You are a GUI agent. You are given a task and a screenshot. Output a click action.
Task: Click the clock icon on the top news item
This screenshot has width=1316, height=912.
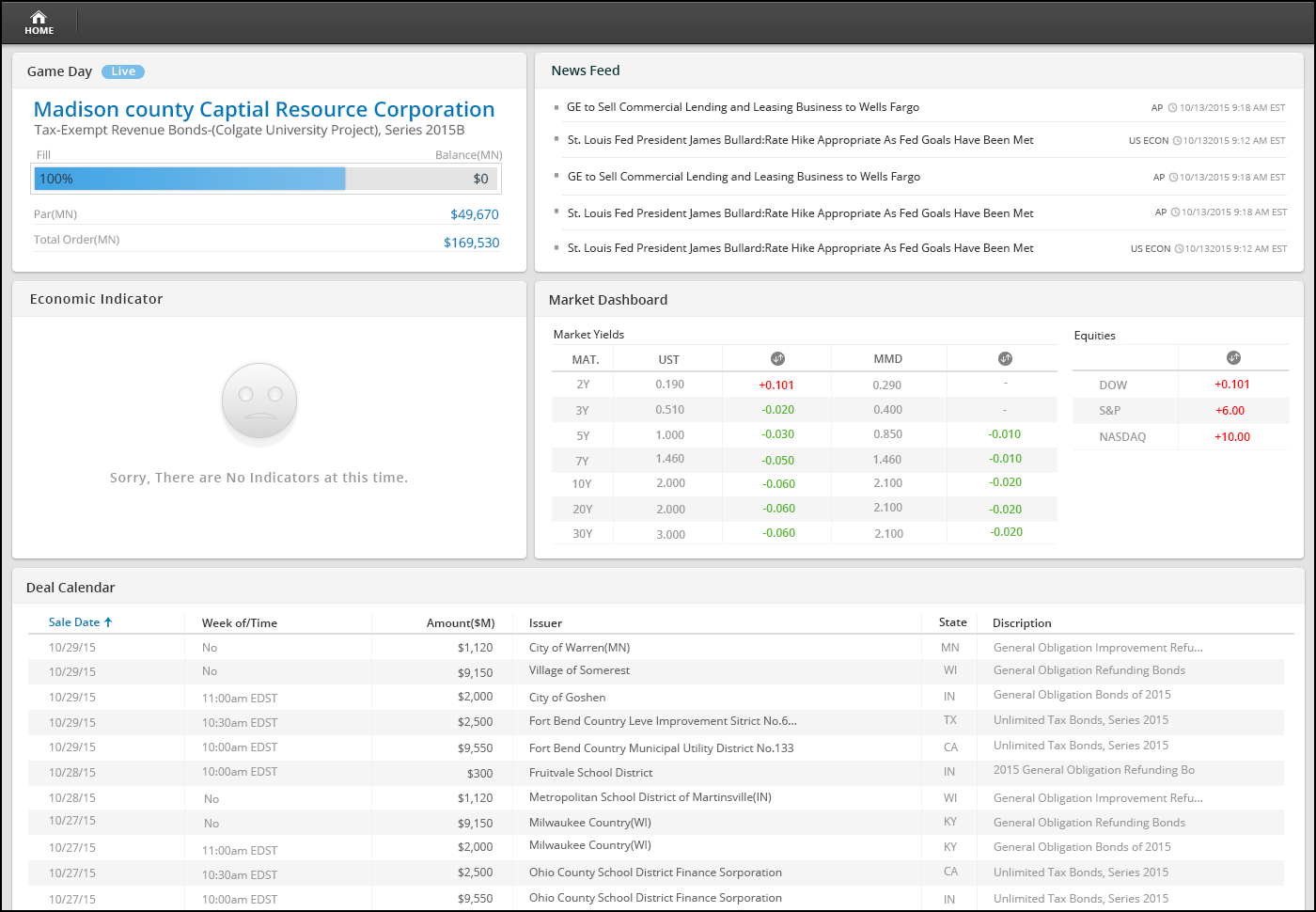(1172, 108)
